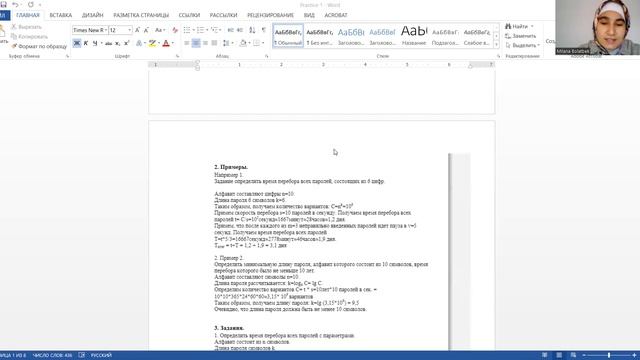Click the Cut (Вырезать) command
640x360 pixels.
pyautogui.click(x=27, y=27)
